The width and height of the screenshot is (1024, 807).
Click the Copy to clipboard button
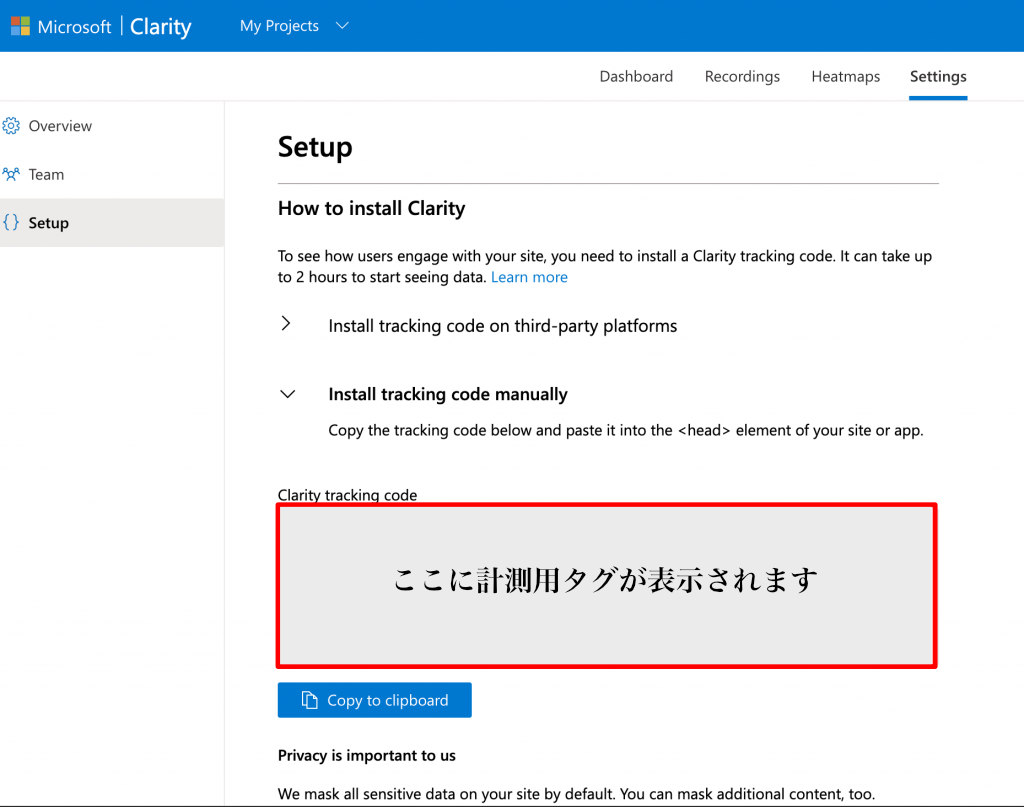pyautogui.click(x=374, y=700)
